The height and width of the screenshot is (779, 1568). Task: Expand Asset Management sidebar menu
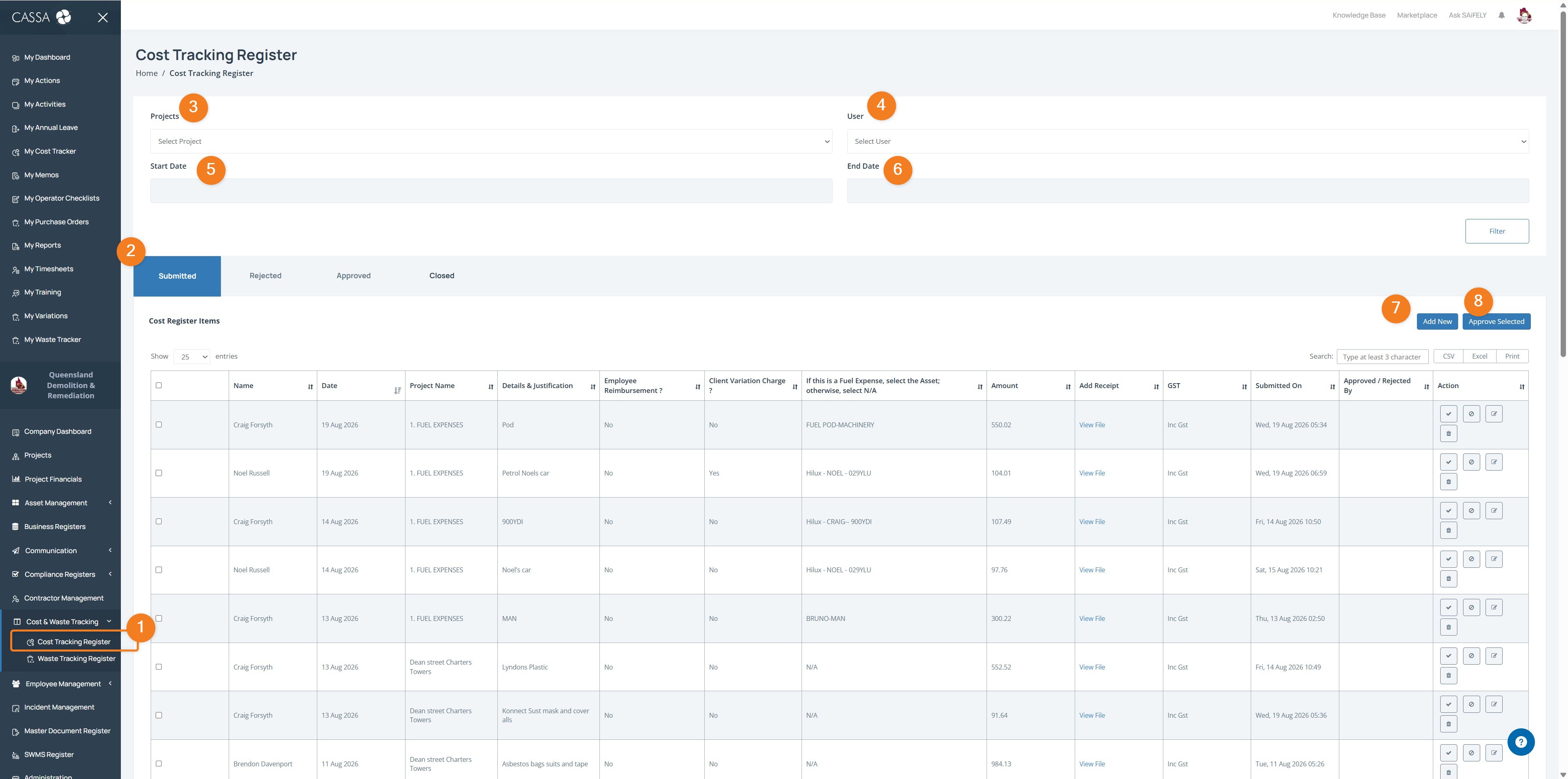click(61, 503)
